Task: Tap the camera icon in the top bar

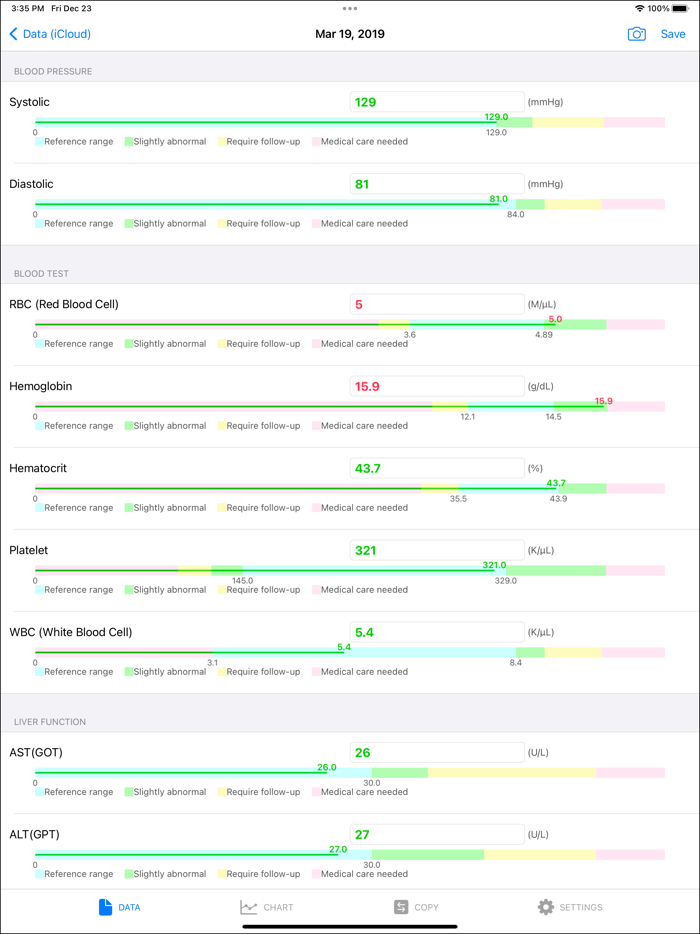Action: click(637, 34)
